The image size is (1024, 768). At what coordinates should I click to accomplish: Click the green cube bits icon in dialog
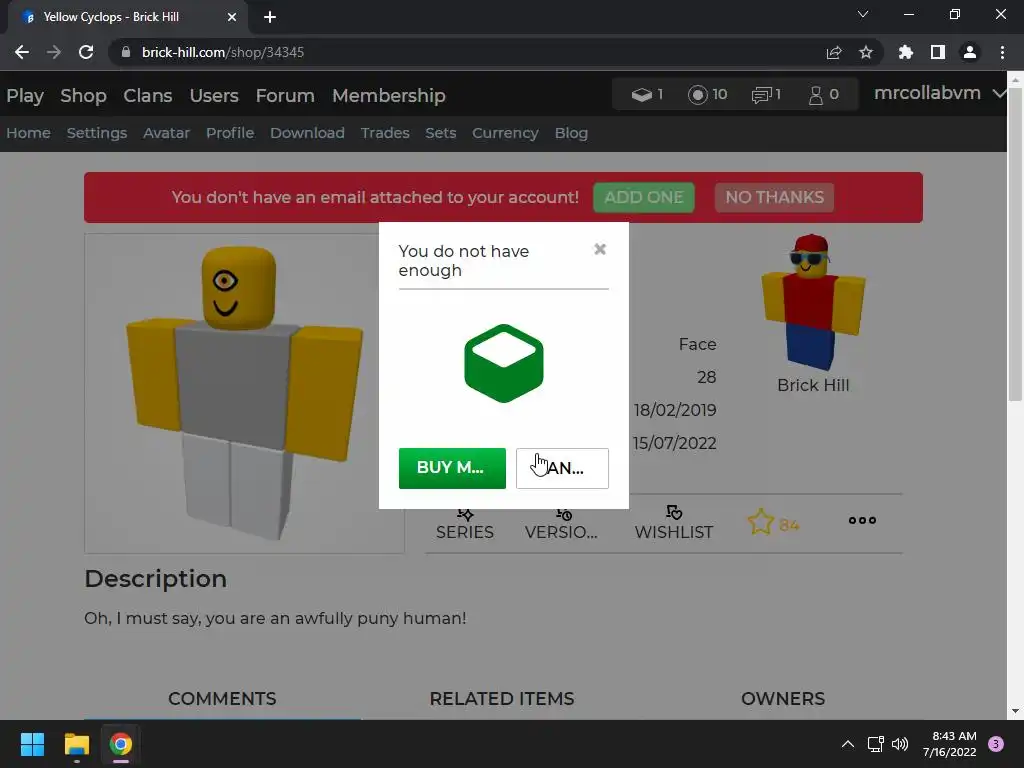coord(504,363)
